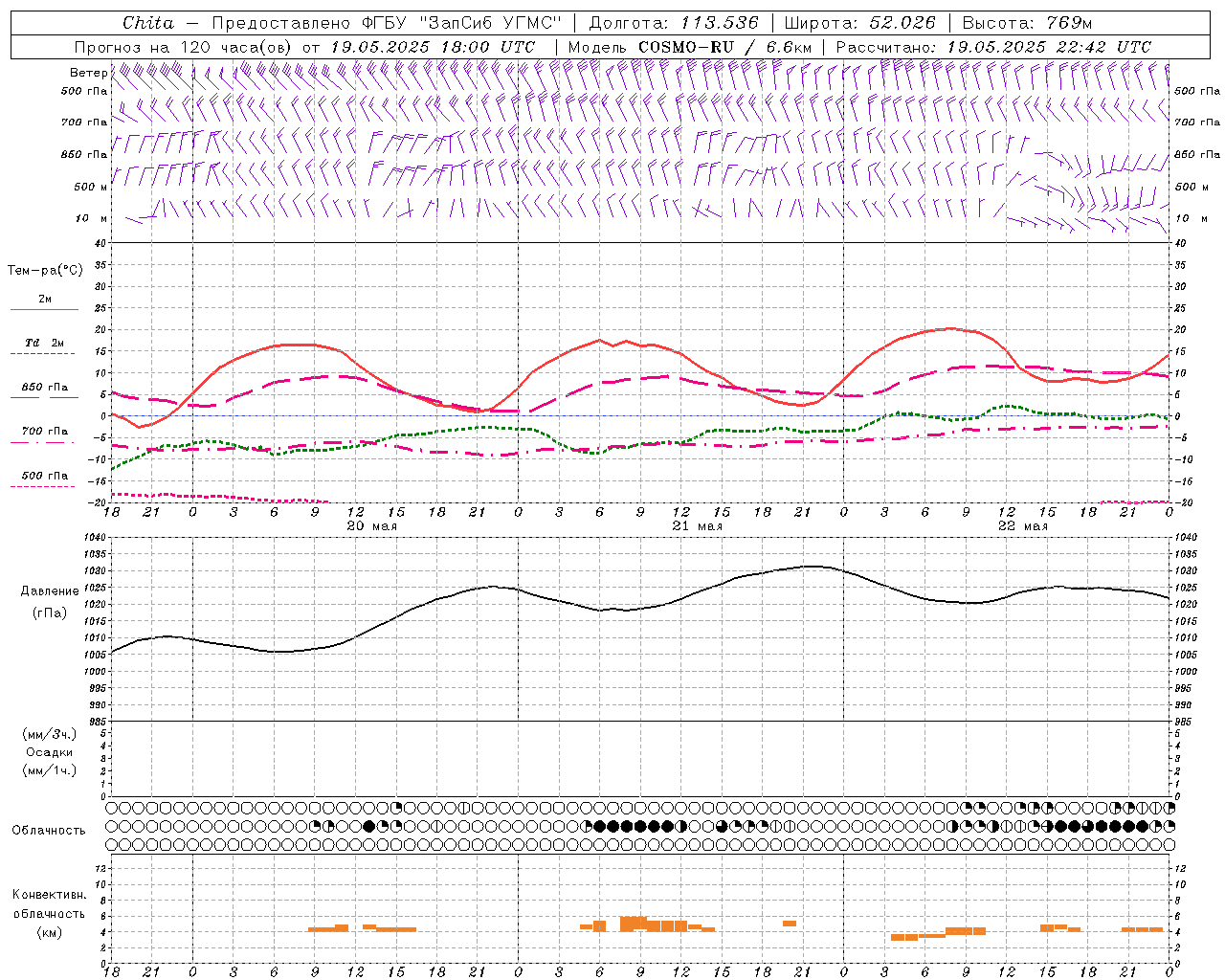Click the "(км)" unit under convective cloud label
This screenshot has width=1225, height=980.
click(x=50, y=932)
